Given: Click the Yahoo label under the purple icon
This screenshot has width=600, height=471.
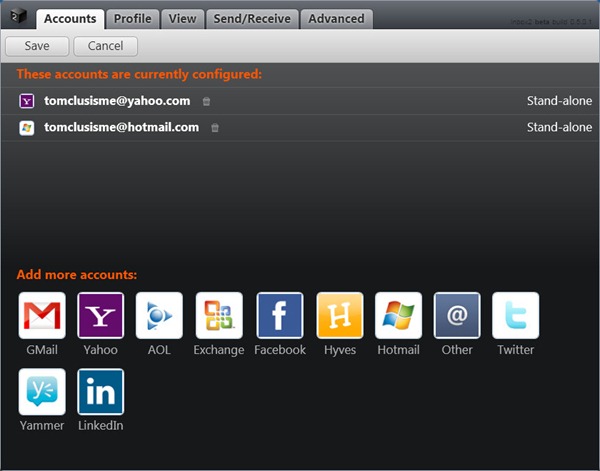Looking at the screenshot, I should (101, 350).
